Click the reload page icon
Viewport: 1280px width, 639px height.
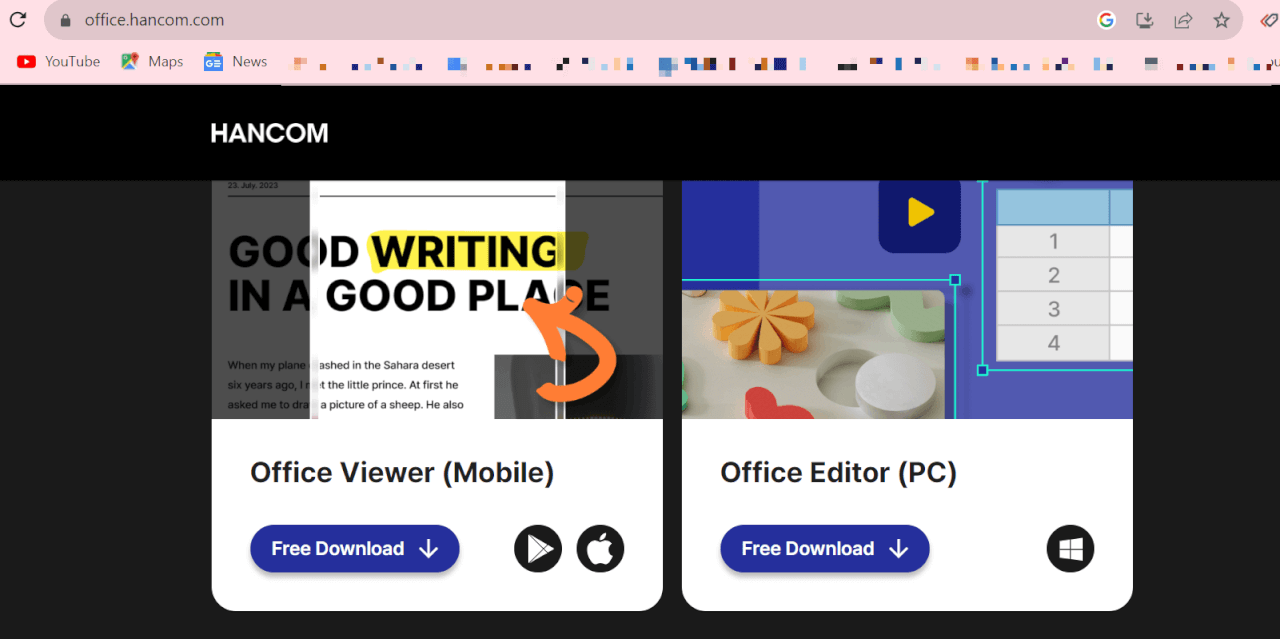point(17,18)
